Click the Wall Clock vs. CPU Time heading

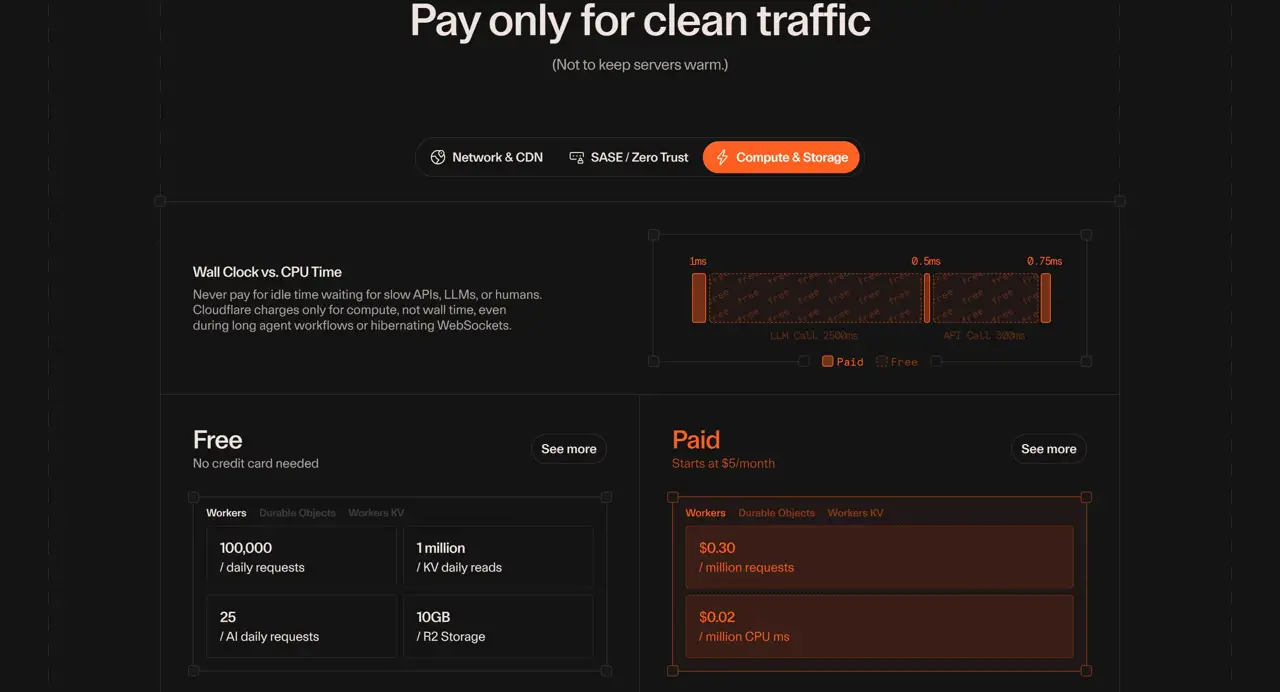click(x=267, y=272)
